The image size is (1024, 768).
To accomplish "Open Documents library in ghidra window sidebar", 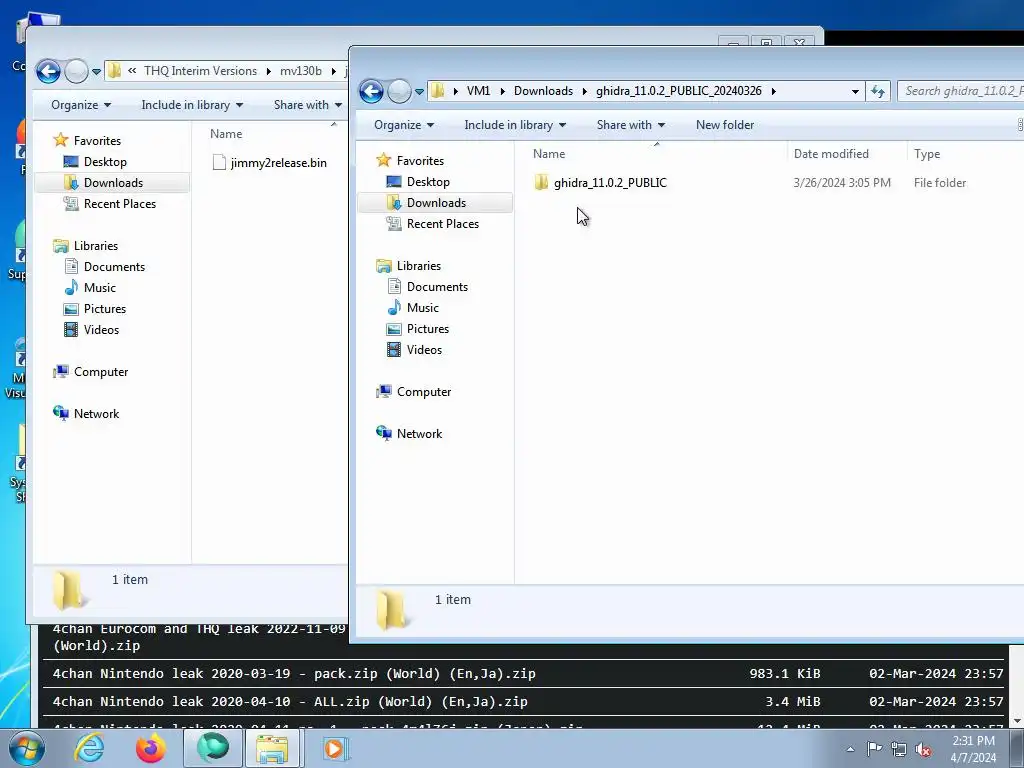I will tap(437, 287).
